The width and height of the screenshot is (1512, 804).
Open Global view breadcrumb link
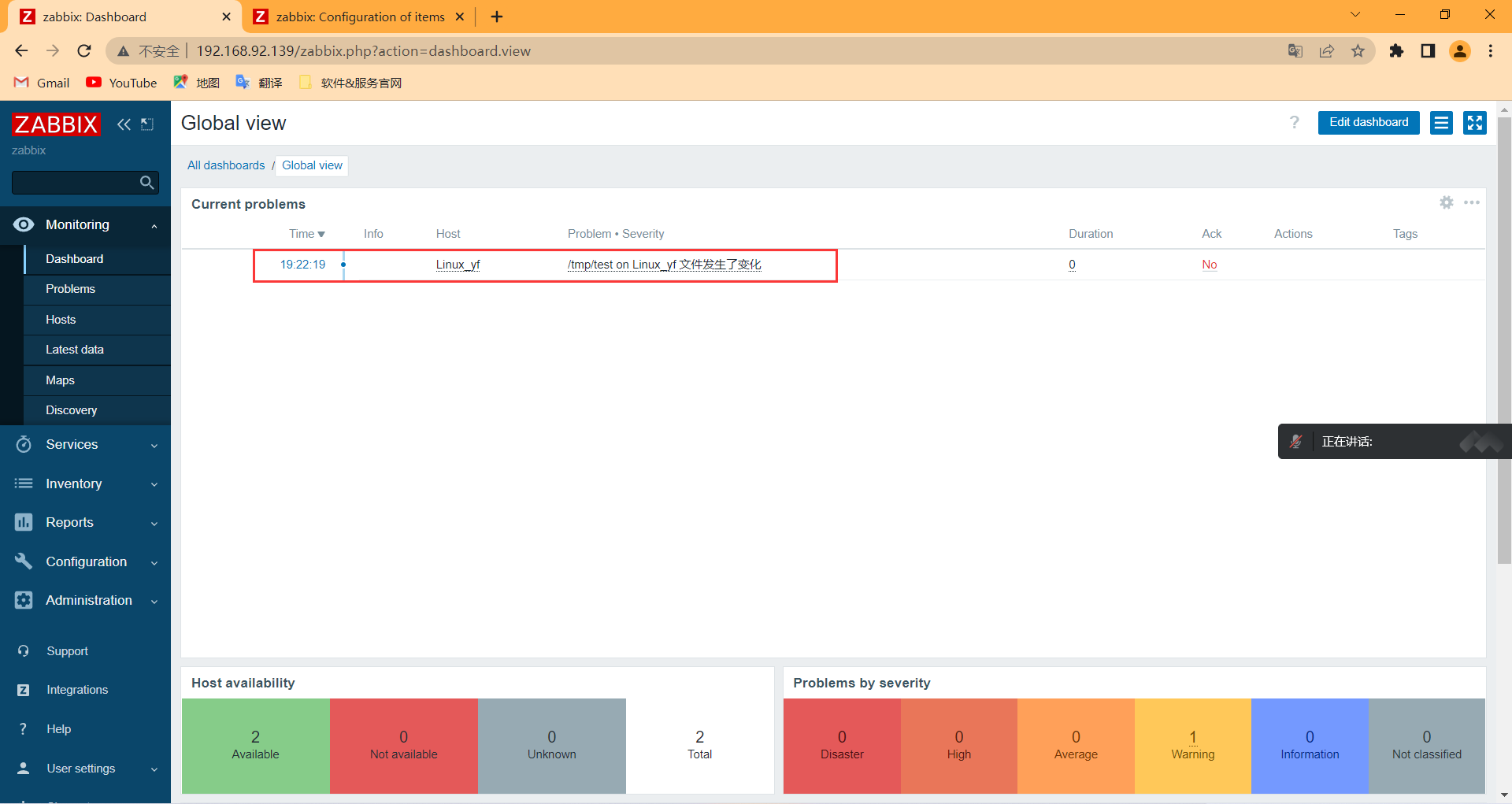click(x=312, y=165)
